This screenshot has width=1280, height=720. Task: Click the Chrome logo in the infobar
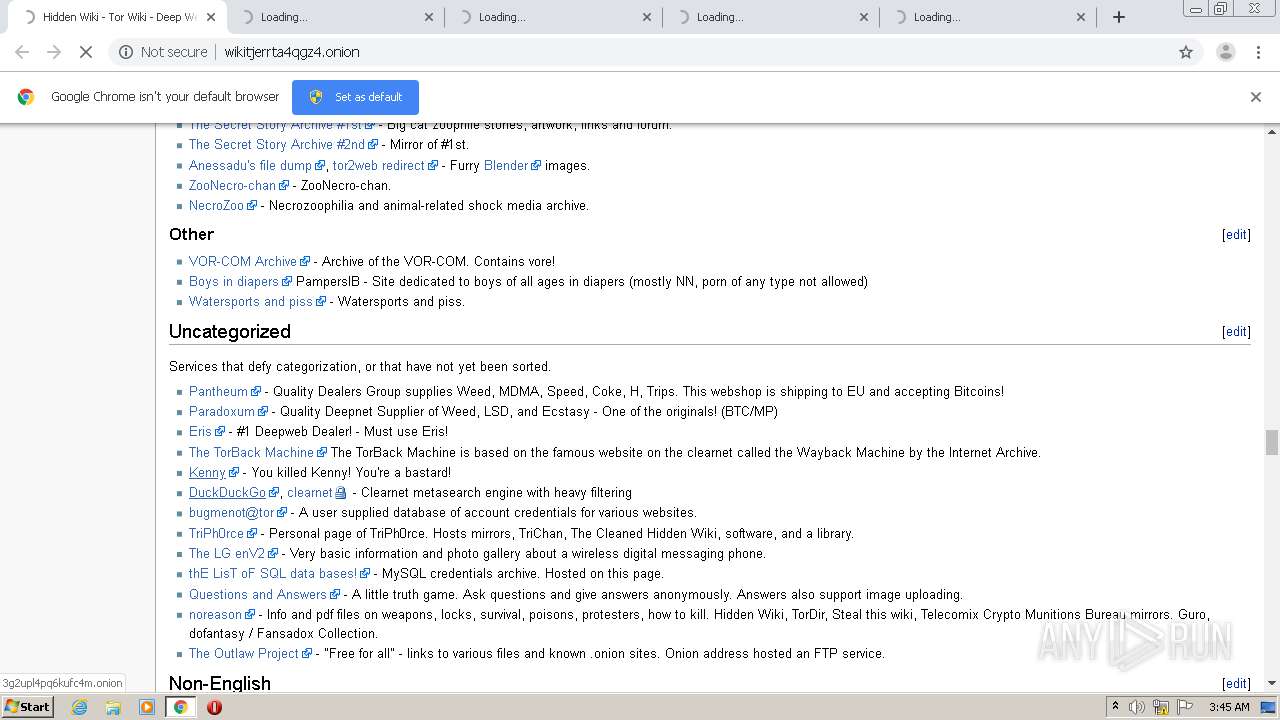(x=26, y=97)
